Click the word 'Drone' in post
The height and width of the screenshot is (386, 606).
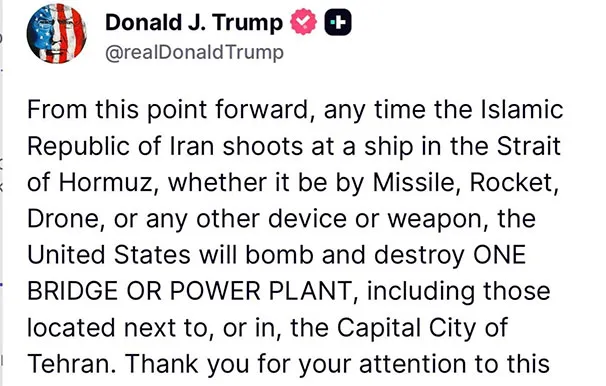(64, 219)
